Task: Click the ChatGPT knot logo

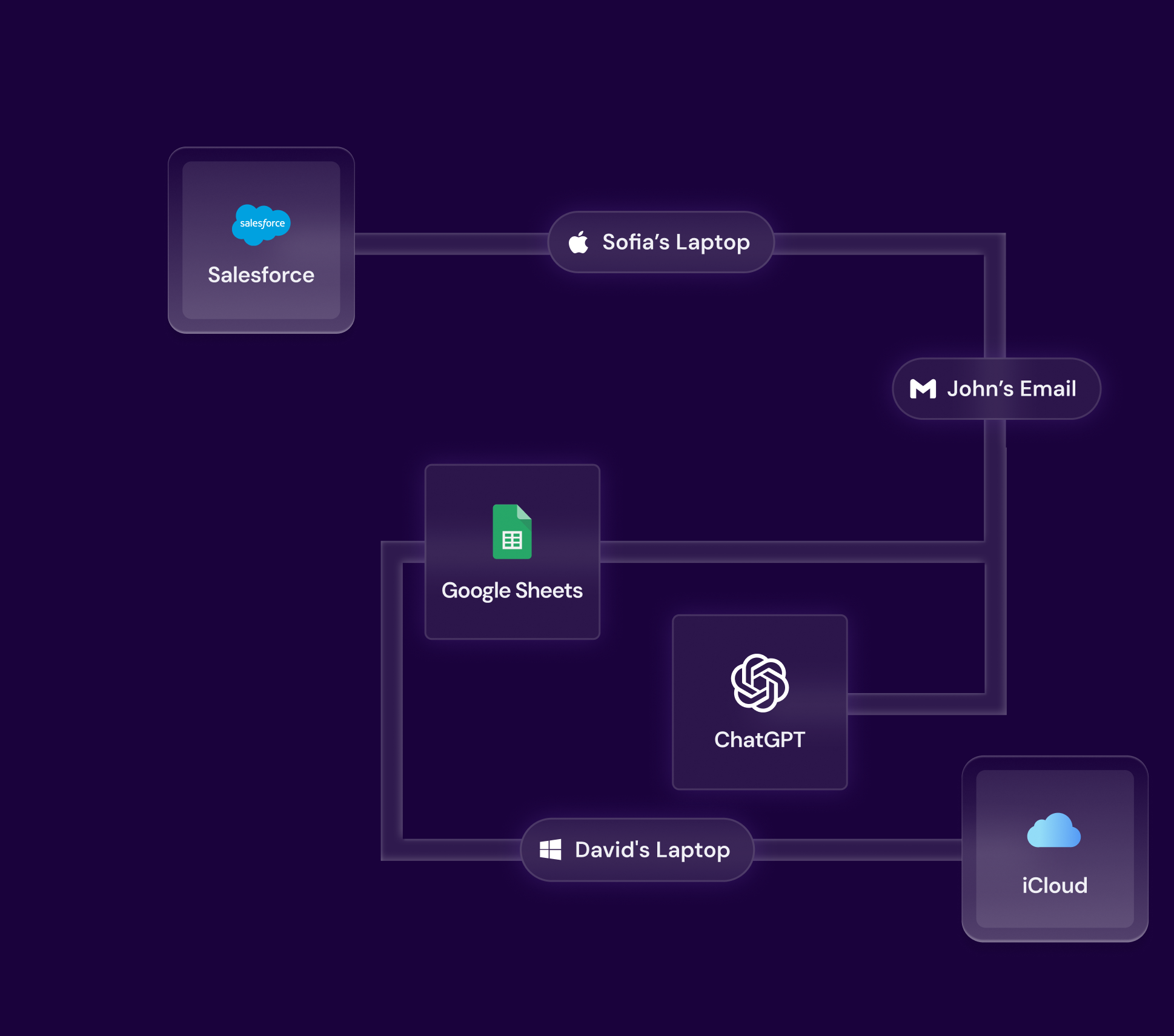Action: 760,683
